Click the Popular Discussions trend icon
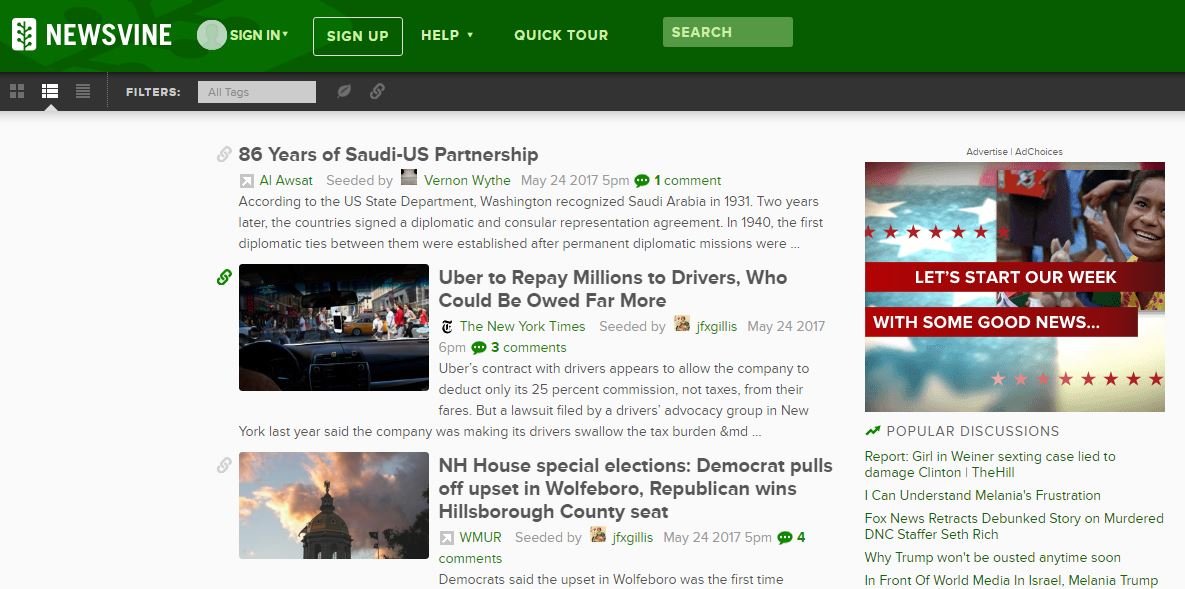This screenshot has width=1185, height=589. [x=873, y=431]
